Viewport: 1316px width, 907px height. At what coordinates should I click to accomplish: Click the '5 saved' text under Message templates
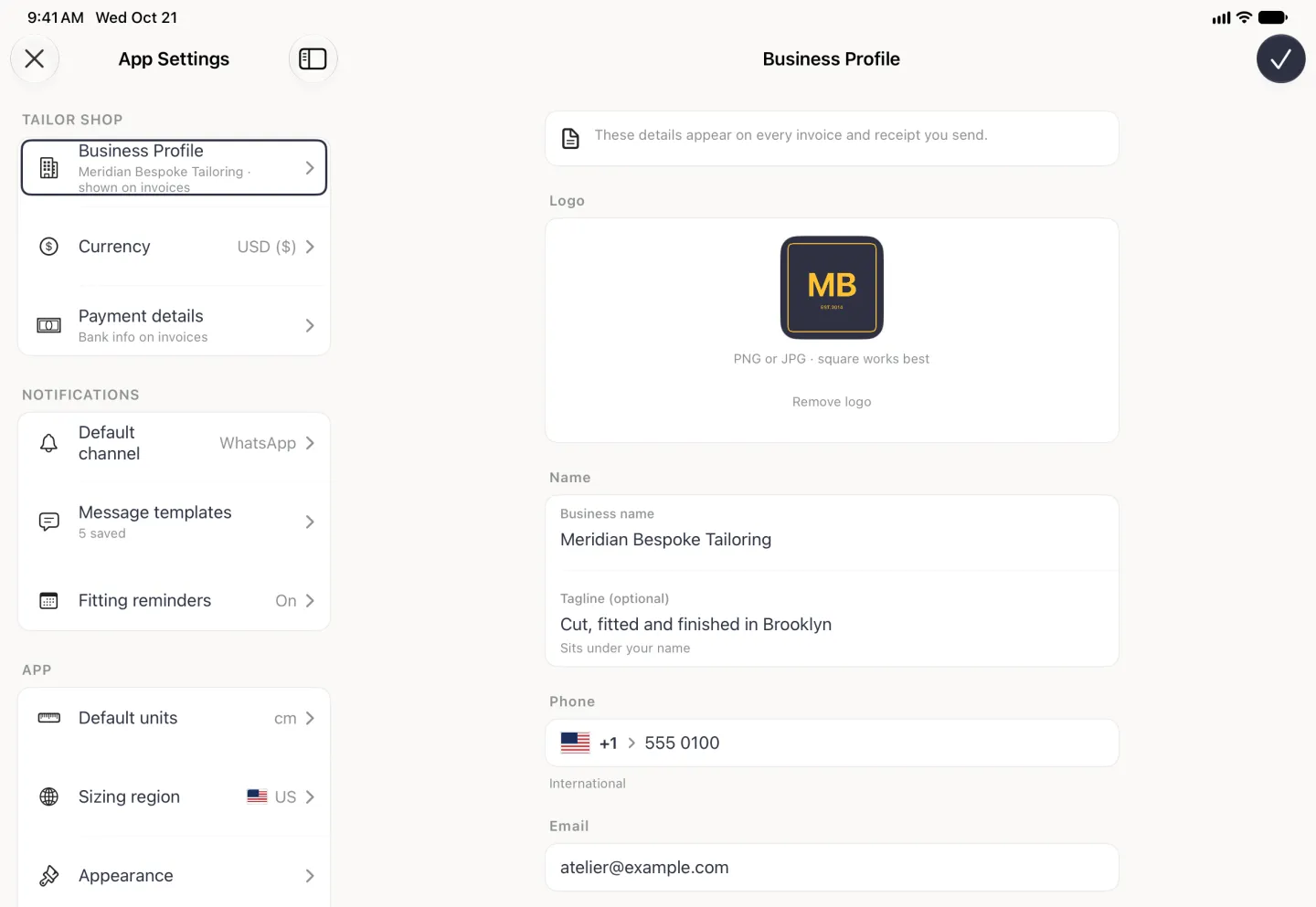pos(102,533)
